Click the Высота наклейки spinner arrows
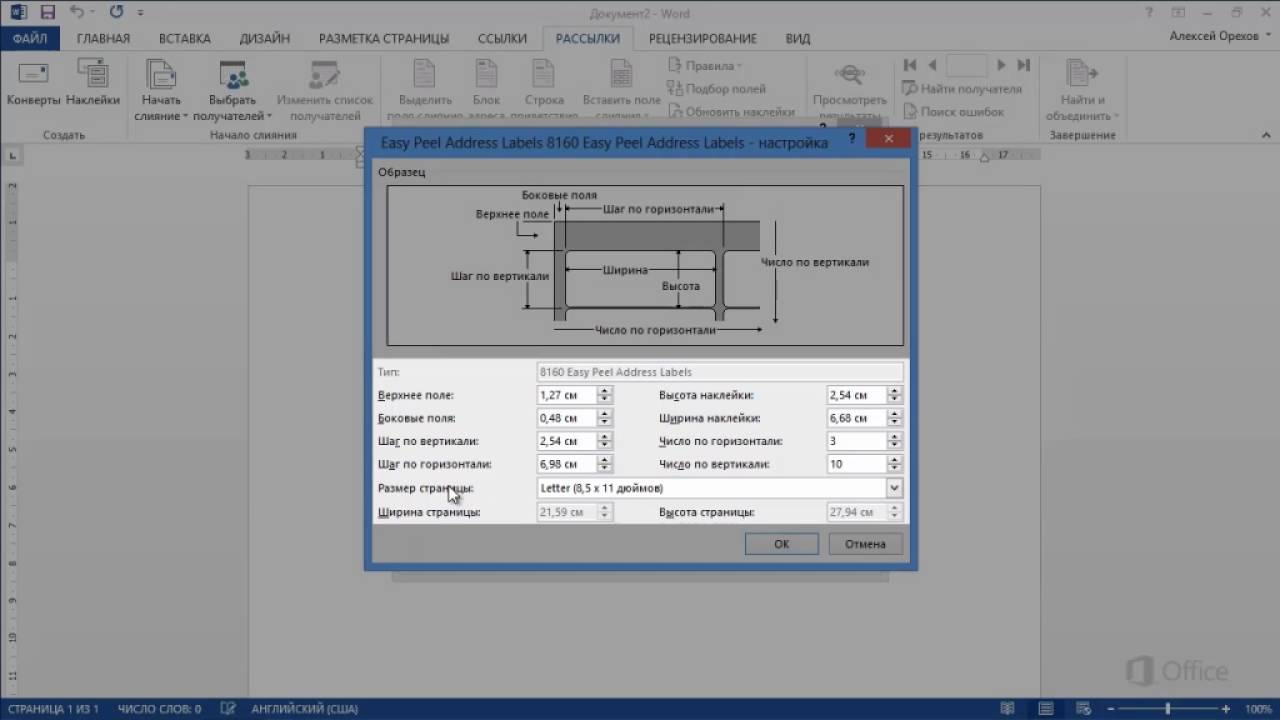 pos(894,395)
